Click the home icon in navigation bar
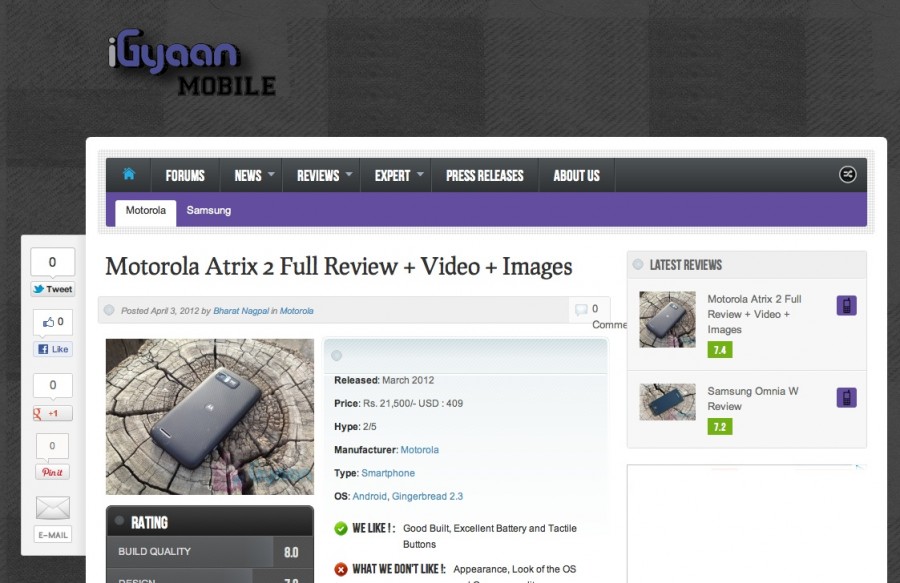The image size is (900, 583). click(x=129, y=174)
